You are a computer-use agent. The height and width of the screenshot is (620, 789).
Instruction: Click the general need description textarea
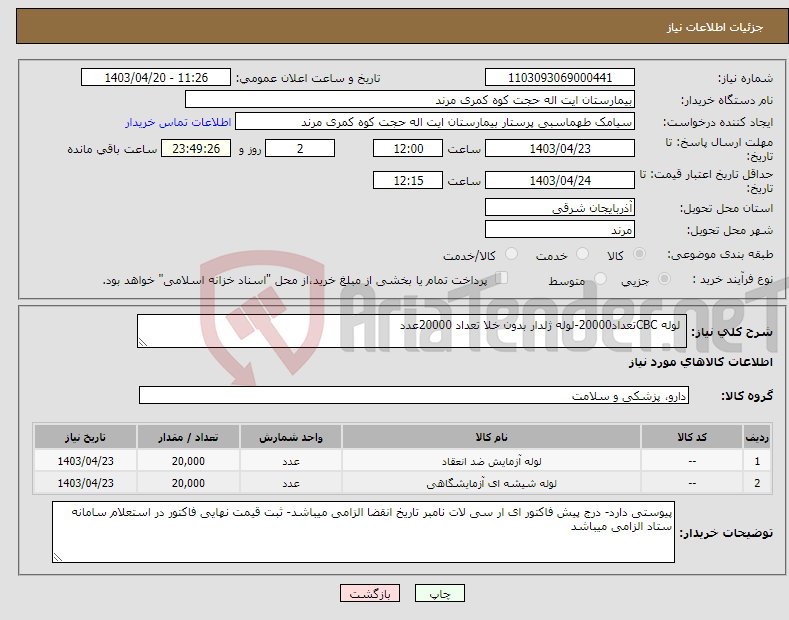click(x=412, y=331)
